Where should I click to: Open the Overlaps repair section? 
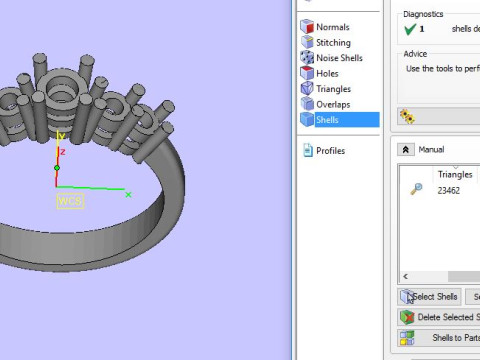325,104
